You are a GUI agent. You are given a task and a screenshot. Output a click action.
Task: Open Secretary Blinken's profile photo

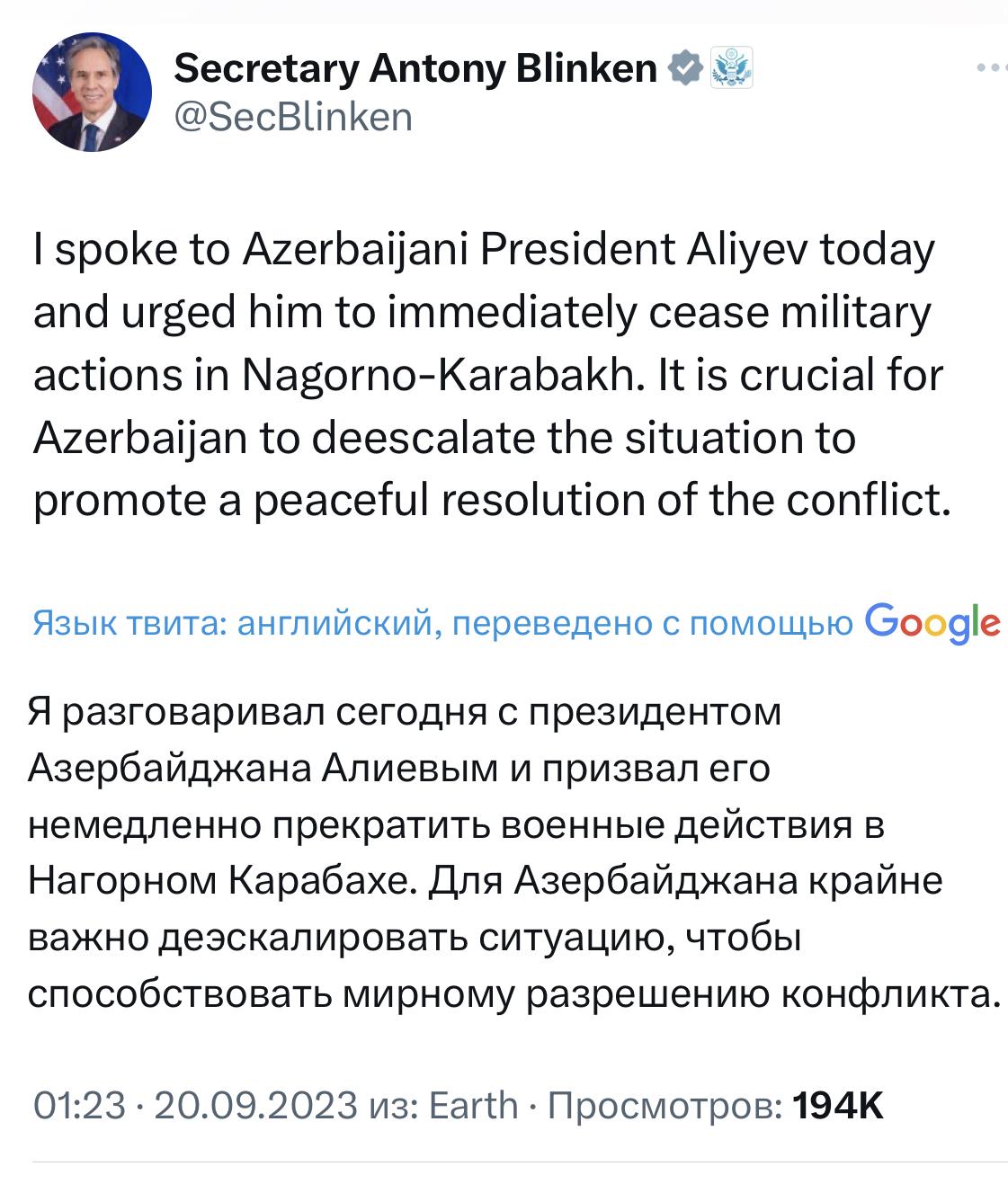[91, 92]
